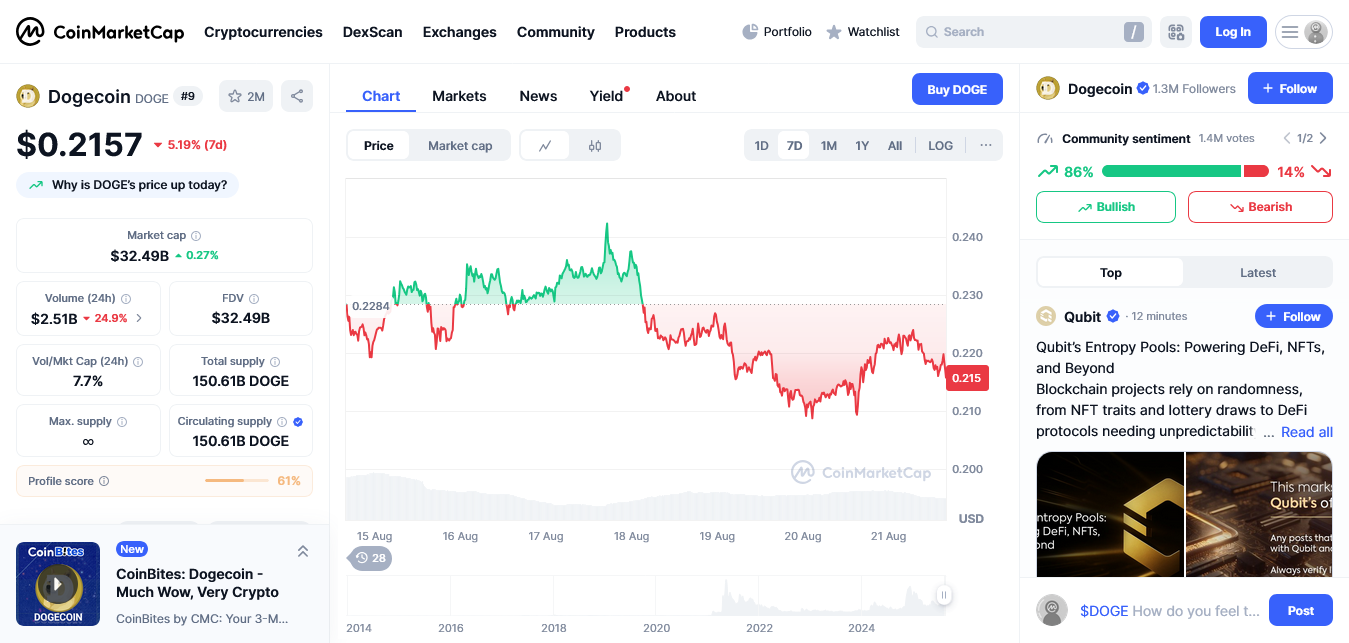Set chart range to 7D

(x=795, y=146)
